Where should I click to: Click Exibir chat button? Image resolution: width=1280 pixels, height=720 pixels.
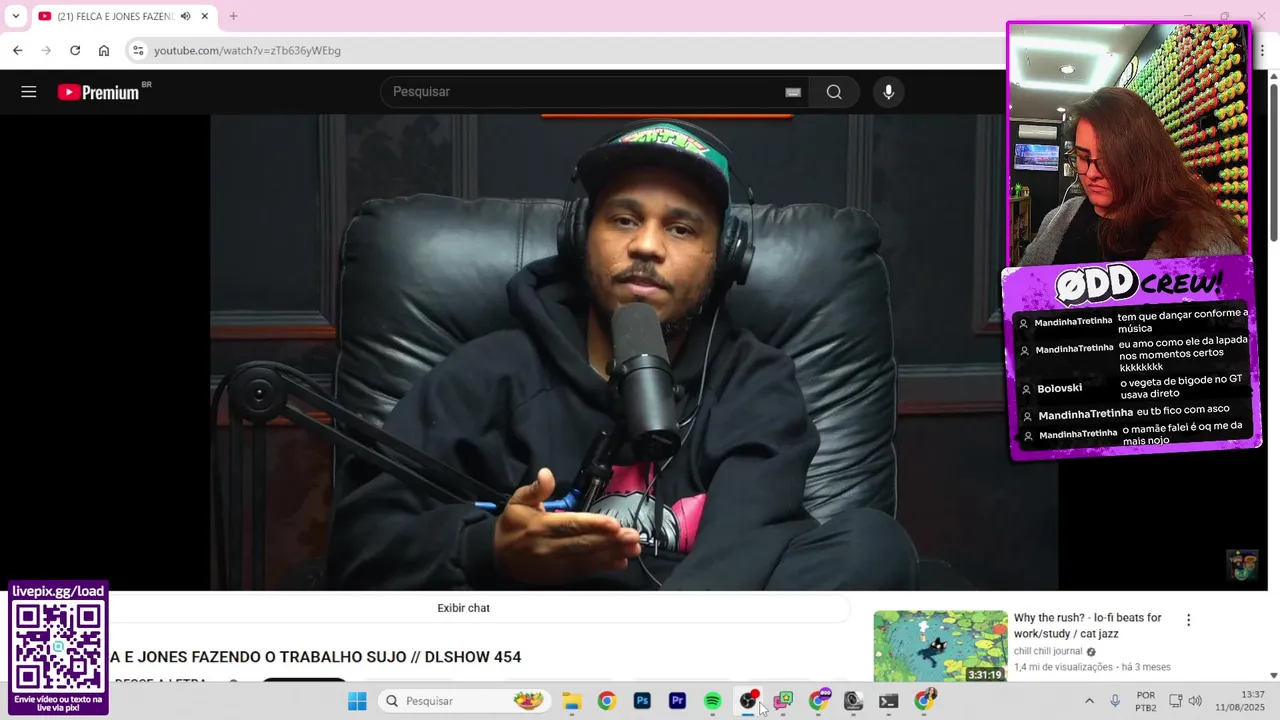tap(463, 608)
